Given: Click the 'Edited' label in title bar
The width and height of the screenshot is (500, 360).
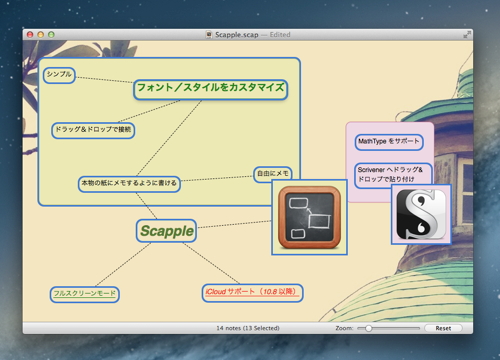Looking at the screenshot, I should 280,35.
